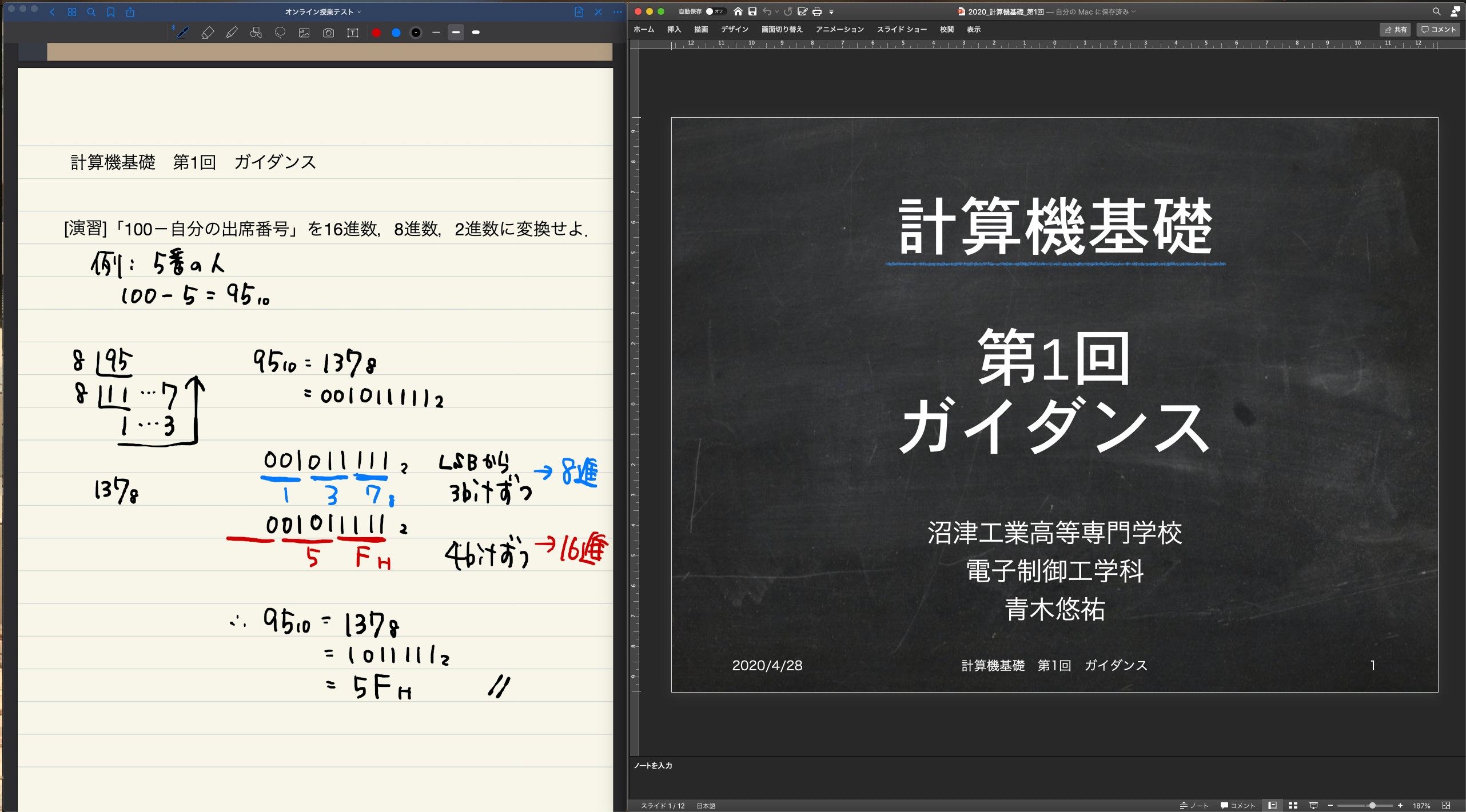Open the アニメーション ribbon tab
The height and width of the screenshot is (812, 1466).
point(840,30)
